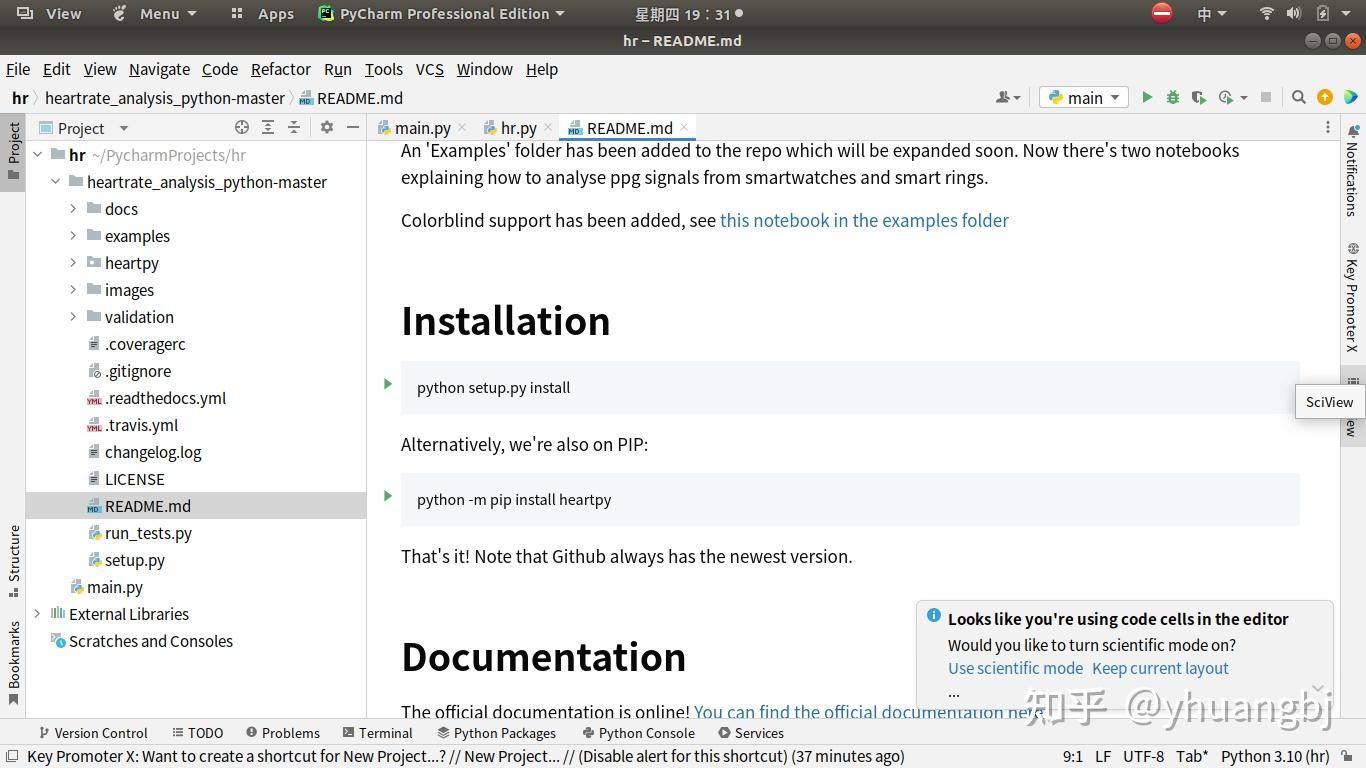Collapse heartrate_analysis_python-master folder arrow
Viewport: 1366px width, 768px height.
pos(56,182)
